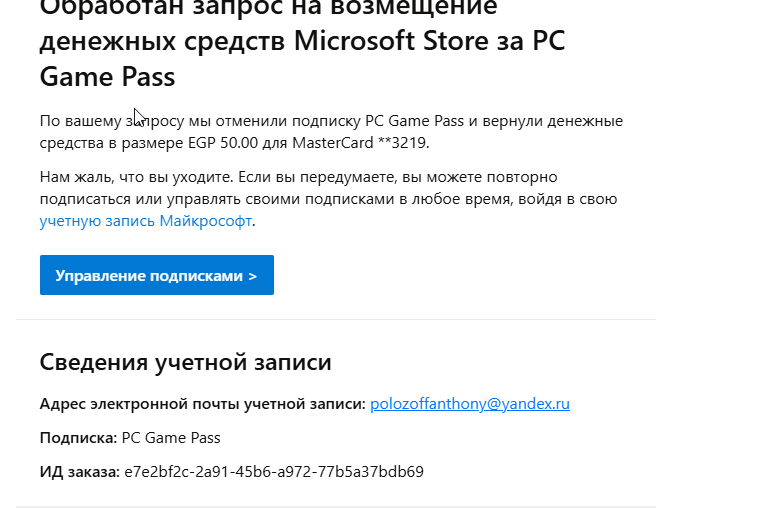Viewport: 760px width, 508px height.
Task: Click the "Обработан запрос на возмещение" heading line
Action: [x=268, y=10]
